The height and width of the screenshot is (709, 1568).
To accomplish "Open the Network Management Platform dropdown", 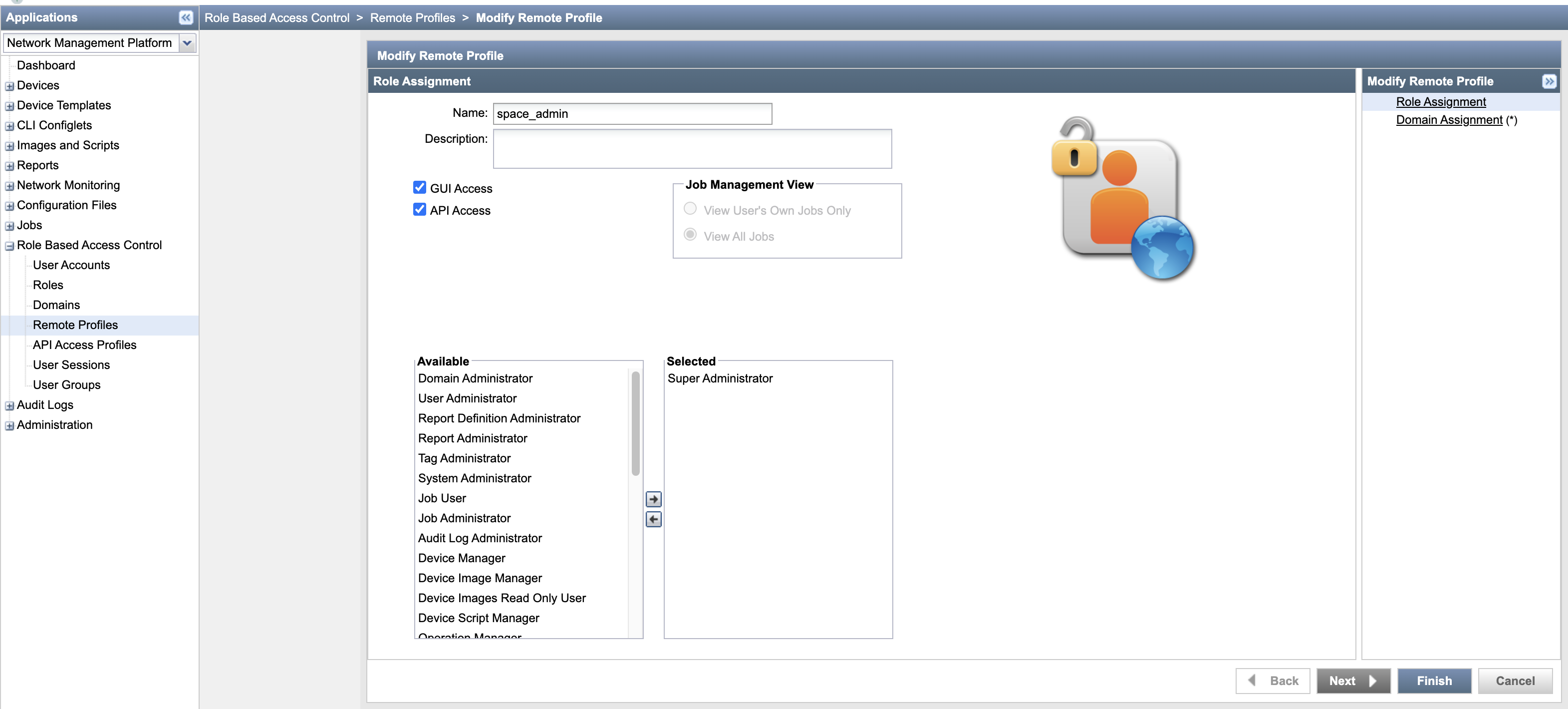I will (187, 42).
